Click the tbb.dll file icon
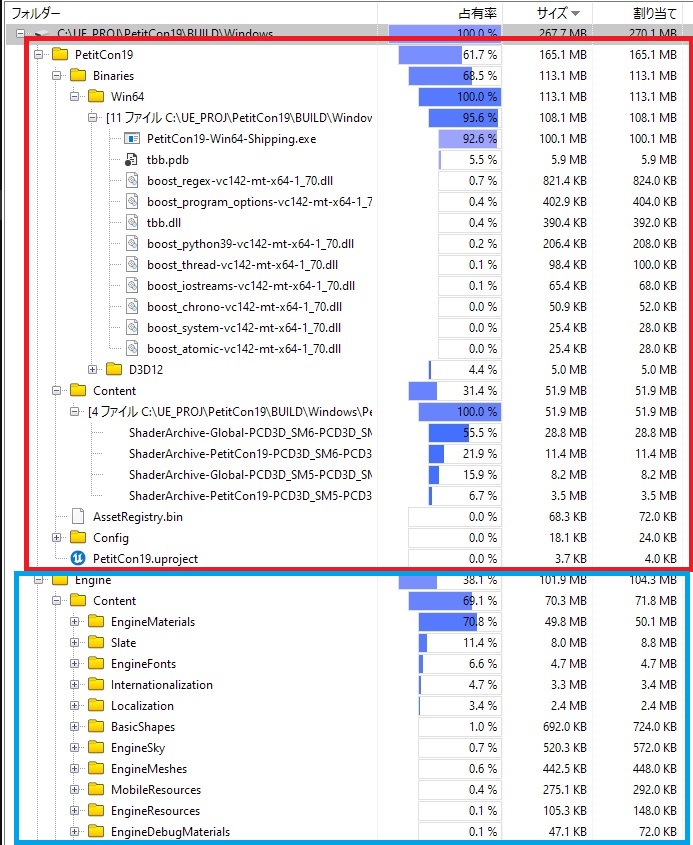693x845 pixels. click(132, 223)
